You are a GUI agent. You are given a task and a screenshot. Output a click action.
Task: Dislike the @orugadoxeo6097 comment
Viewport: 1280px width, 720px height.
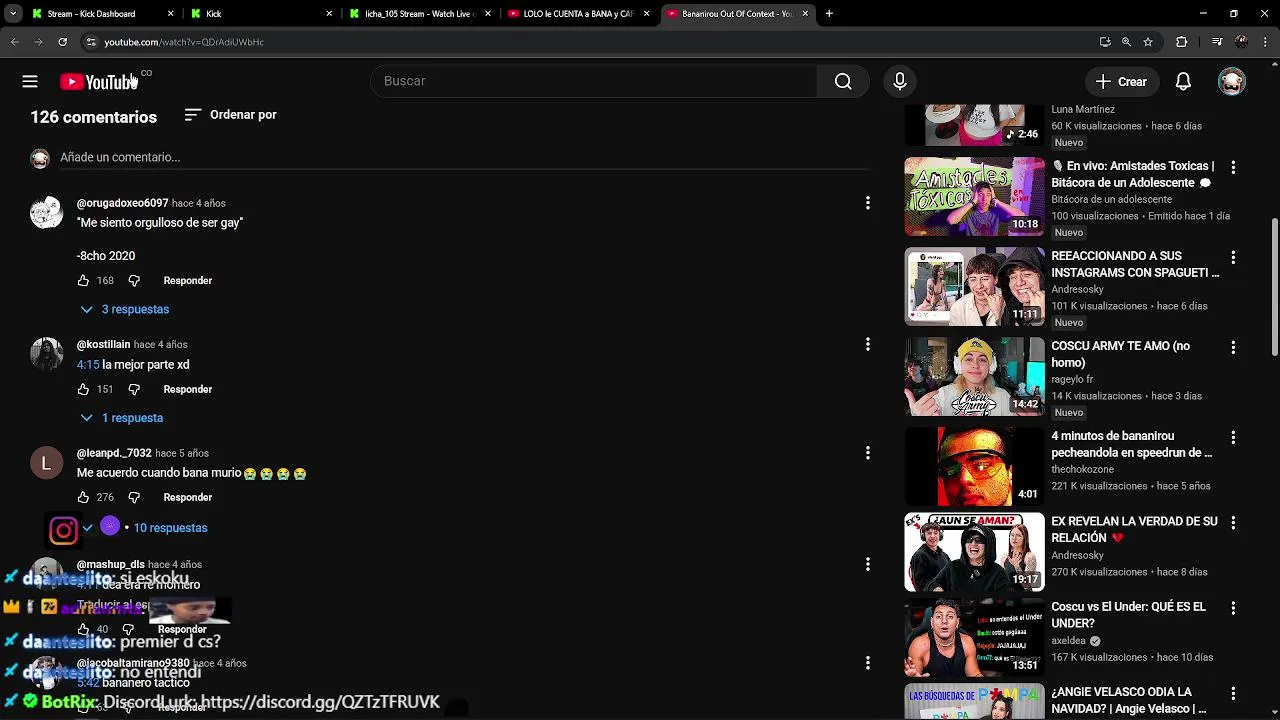[134, 281]
